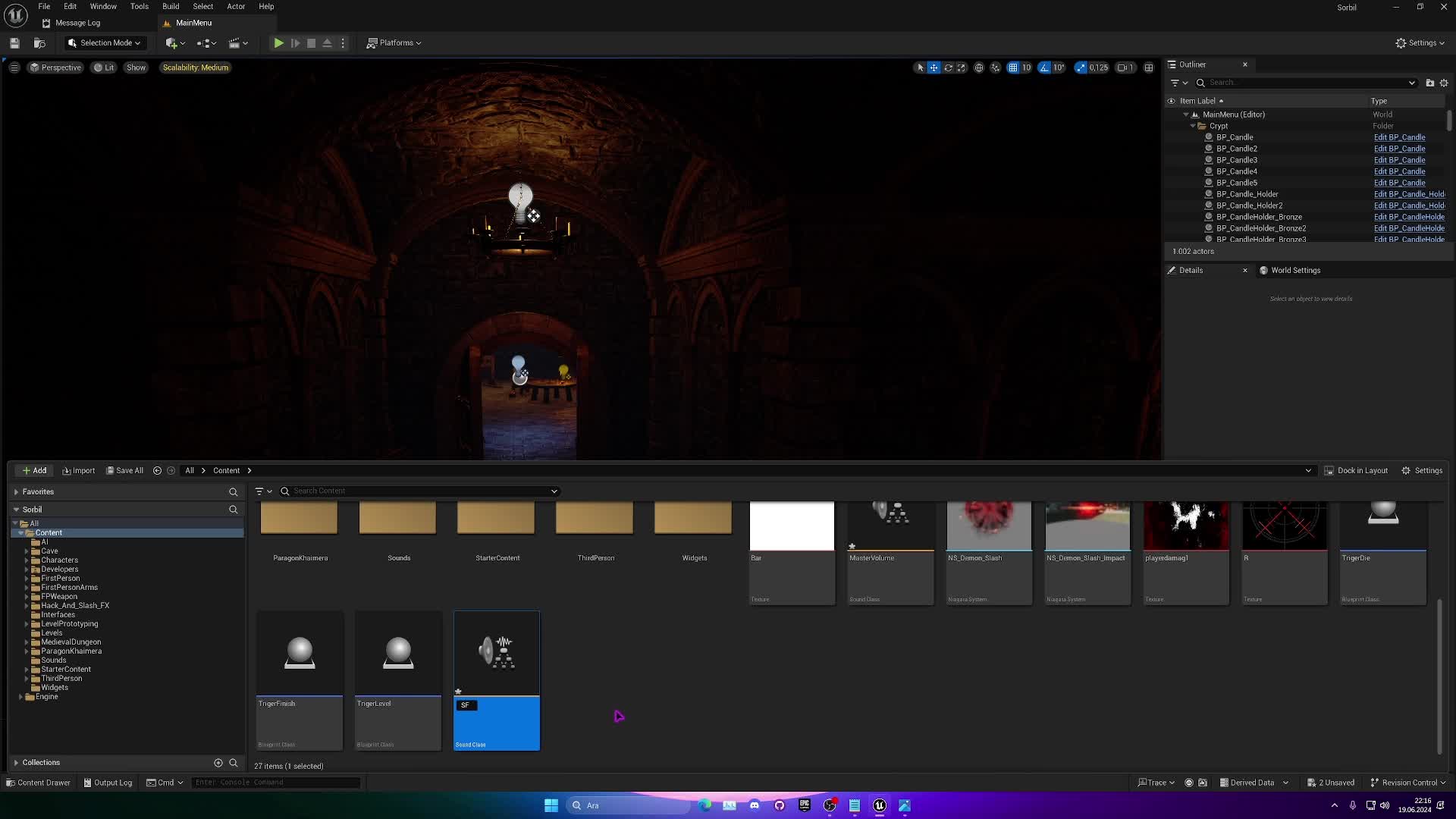
Task: Toggle world/local coordinate system icon
Action: [979, 67]
